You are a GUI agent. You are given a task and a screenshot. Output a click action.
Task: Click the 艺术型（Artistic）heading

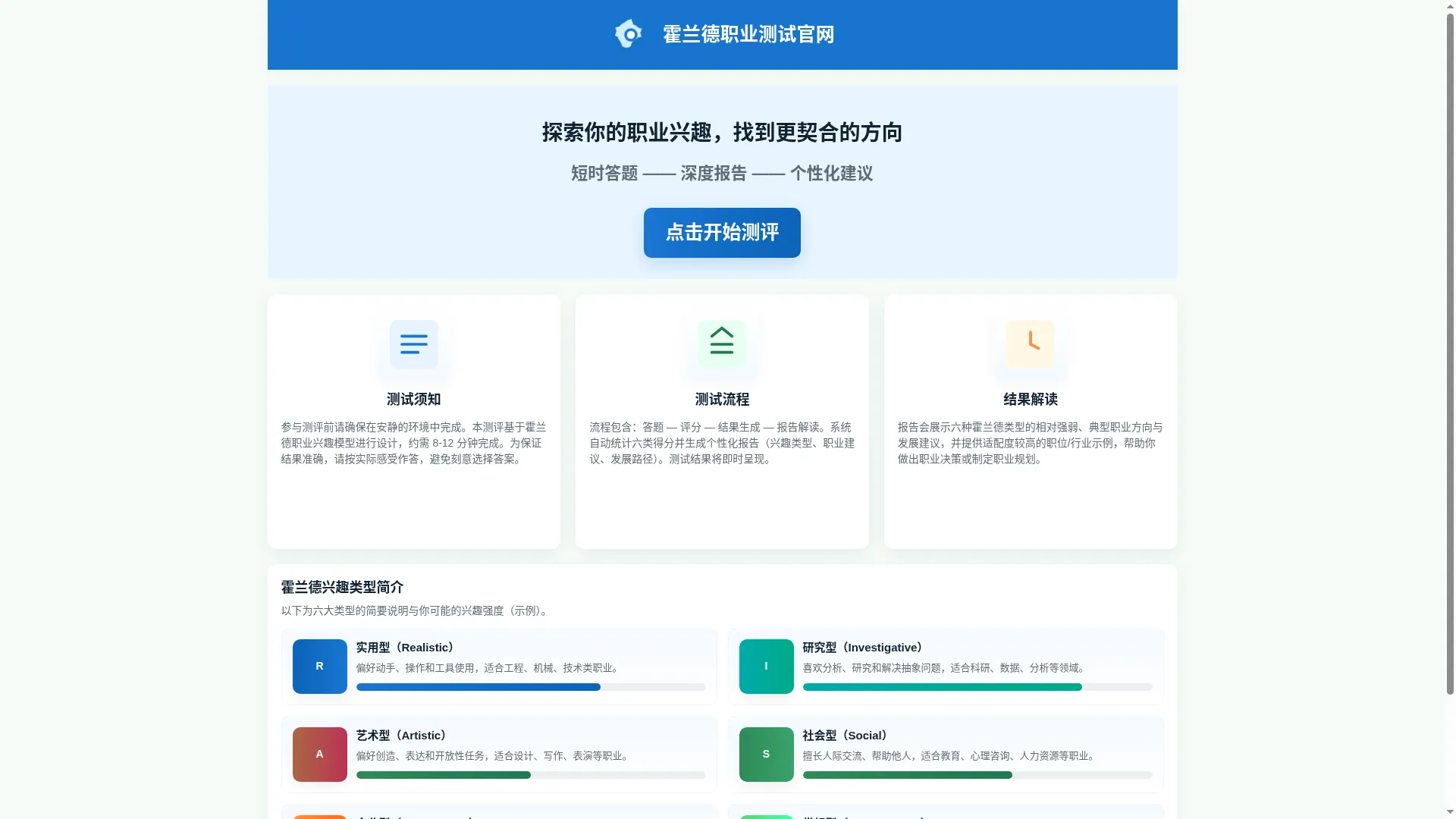click(x=403, y=736)
